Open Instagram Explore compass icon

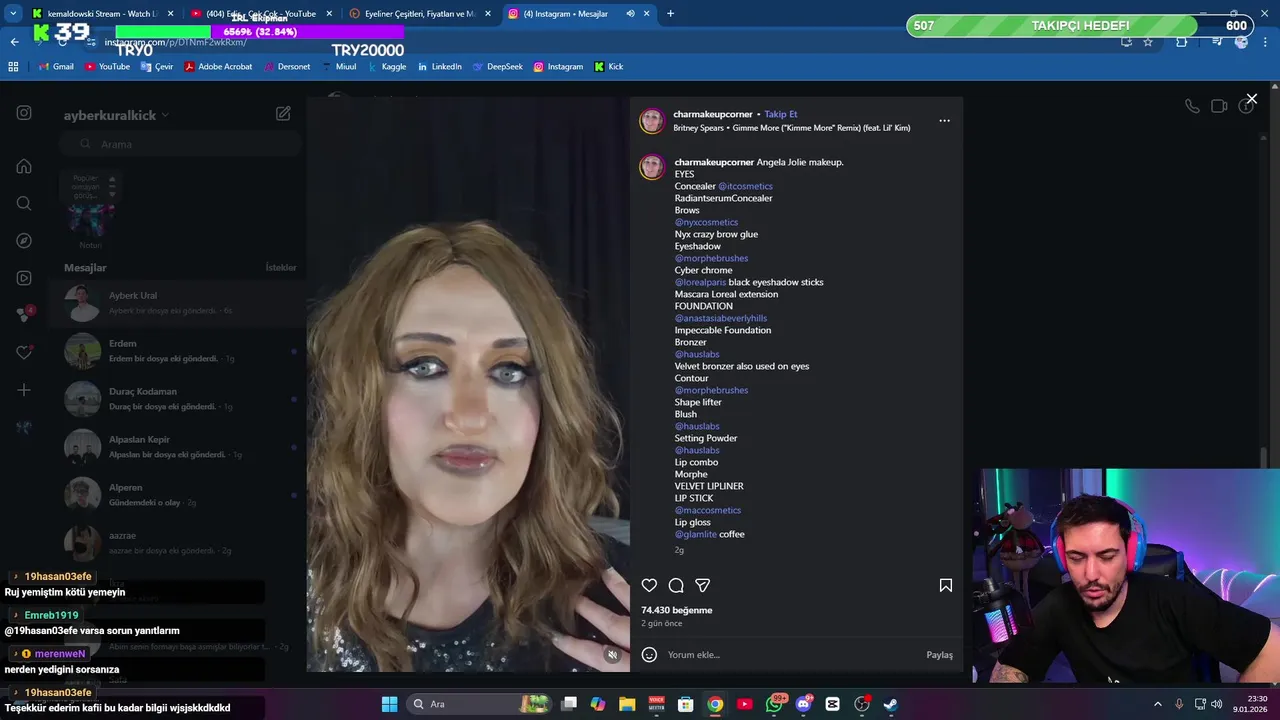click(24, 241)
